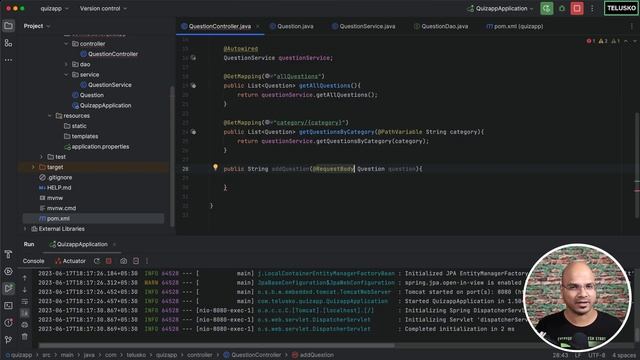The width and height of the screenshot is (640, 360).
Task: Expand External Libraries node
Action: (x=25, y=229)
